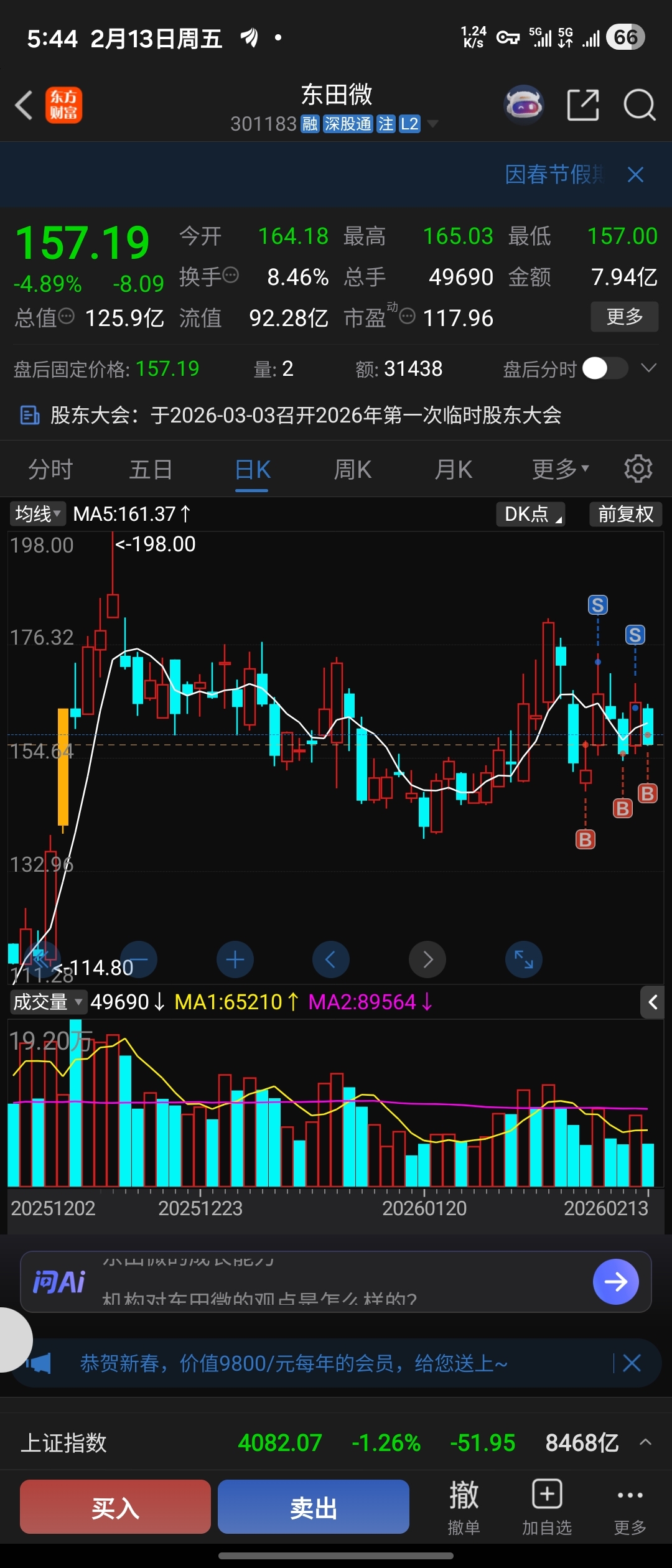The width and height of the screenshot is (672, 1568).
Task: Tap the rightmost B buy marker
Action: coord(648,793)
